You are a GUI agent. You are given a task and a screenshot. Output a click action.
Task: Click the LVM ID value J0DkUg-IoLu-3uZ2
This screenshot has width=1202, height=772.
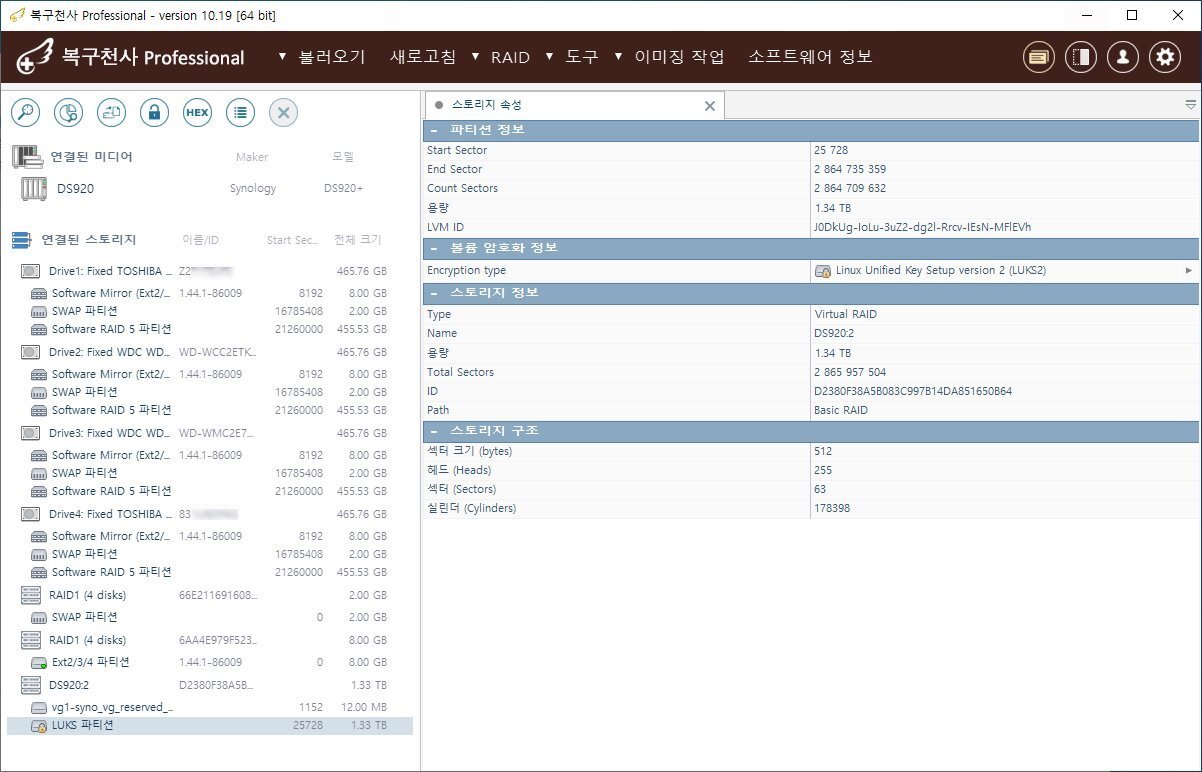[x=922, y=227]
